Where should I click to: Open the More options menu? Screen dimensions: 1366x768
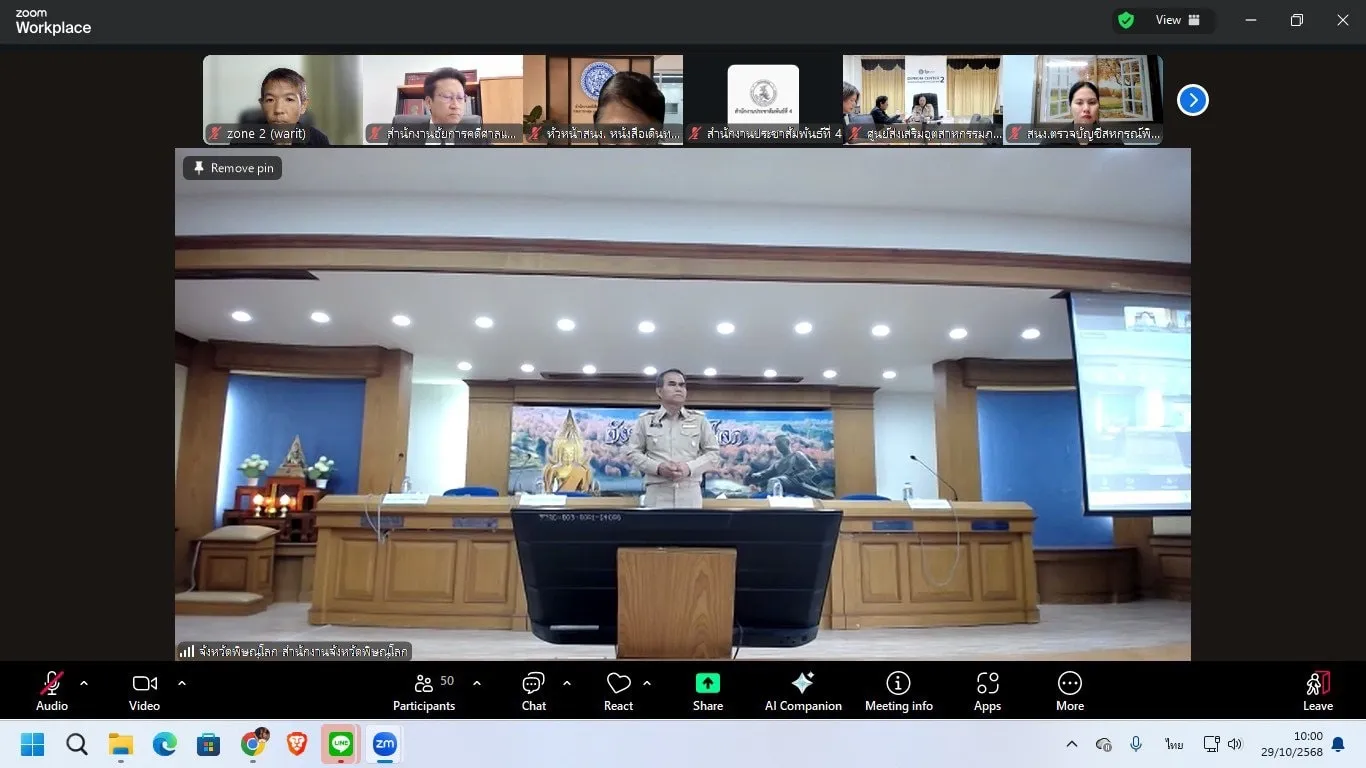[x=1069, y=690]
